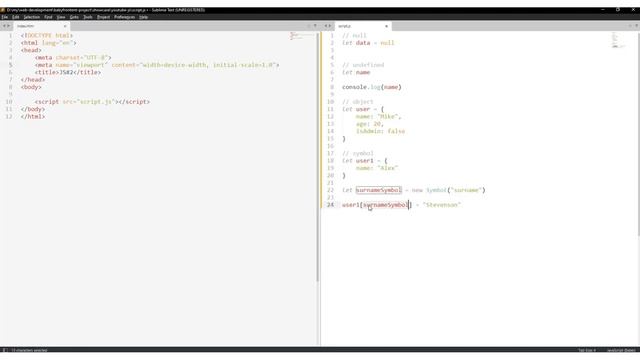Click surnameSymbol on line 22
This screenshot has height=360, width=640.
378,190
